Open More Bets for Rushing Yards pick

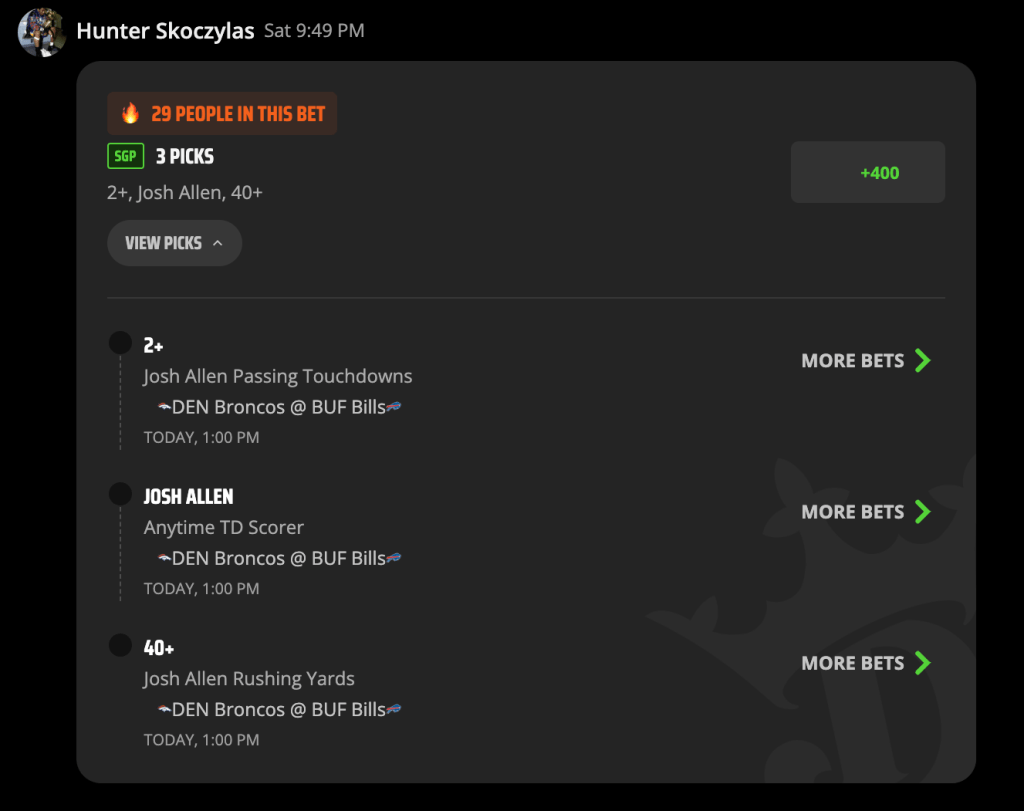pyautogui.click(x=865, y=663)
